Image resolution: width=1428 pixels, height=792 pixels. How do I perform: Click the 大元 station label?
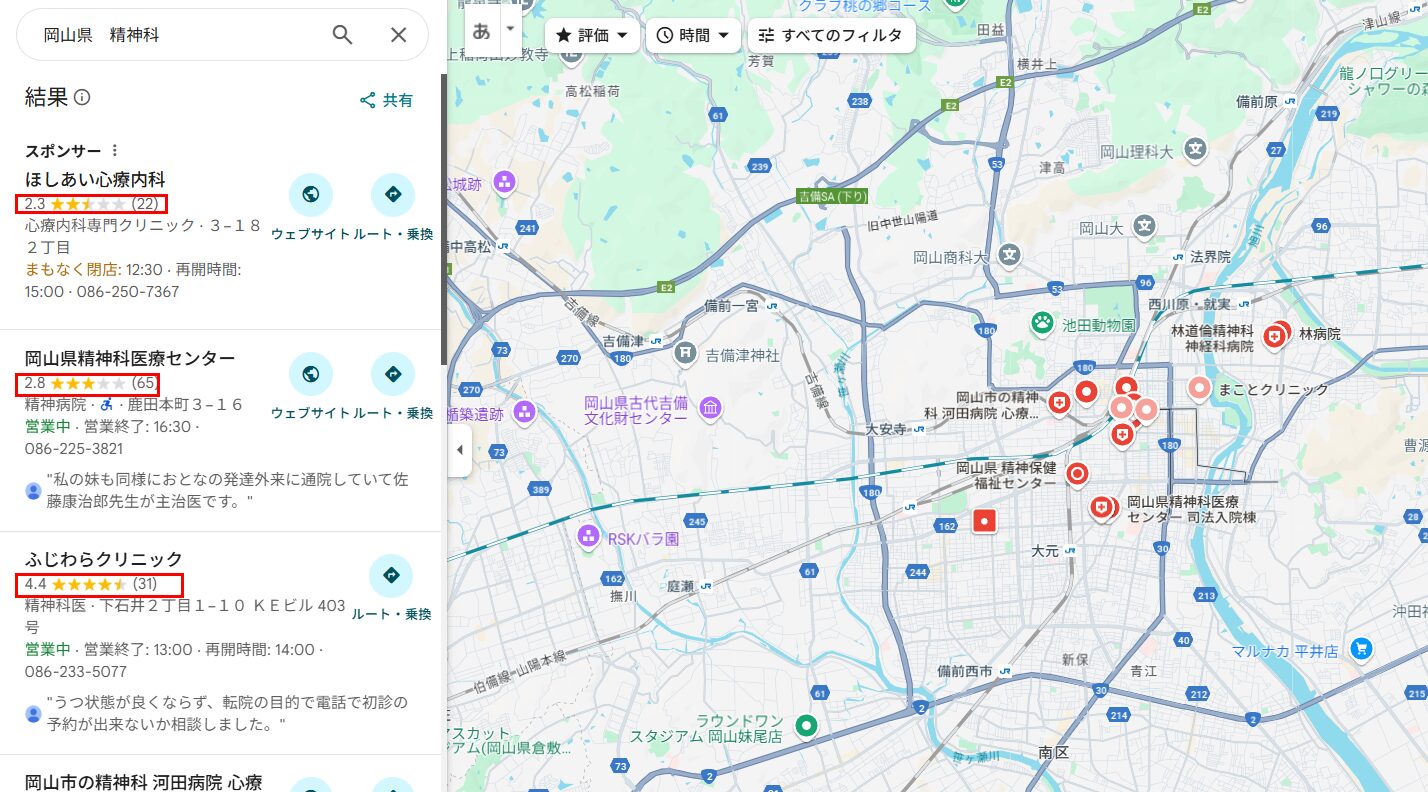tap(1044, 551)
